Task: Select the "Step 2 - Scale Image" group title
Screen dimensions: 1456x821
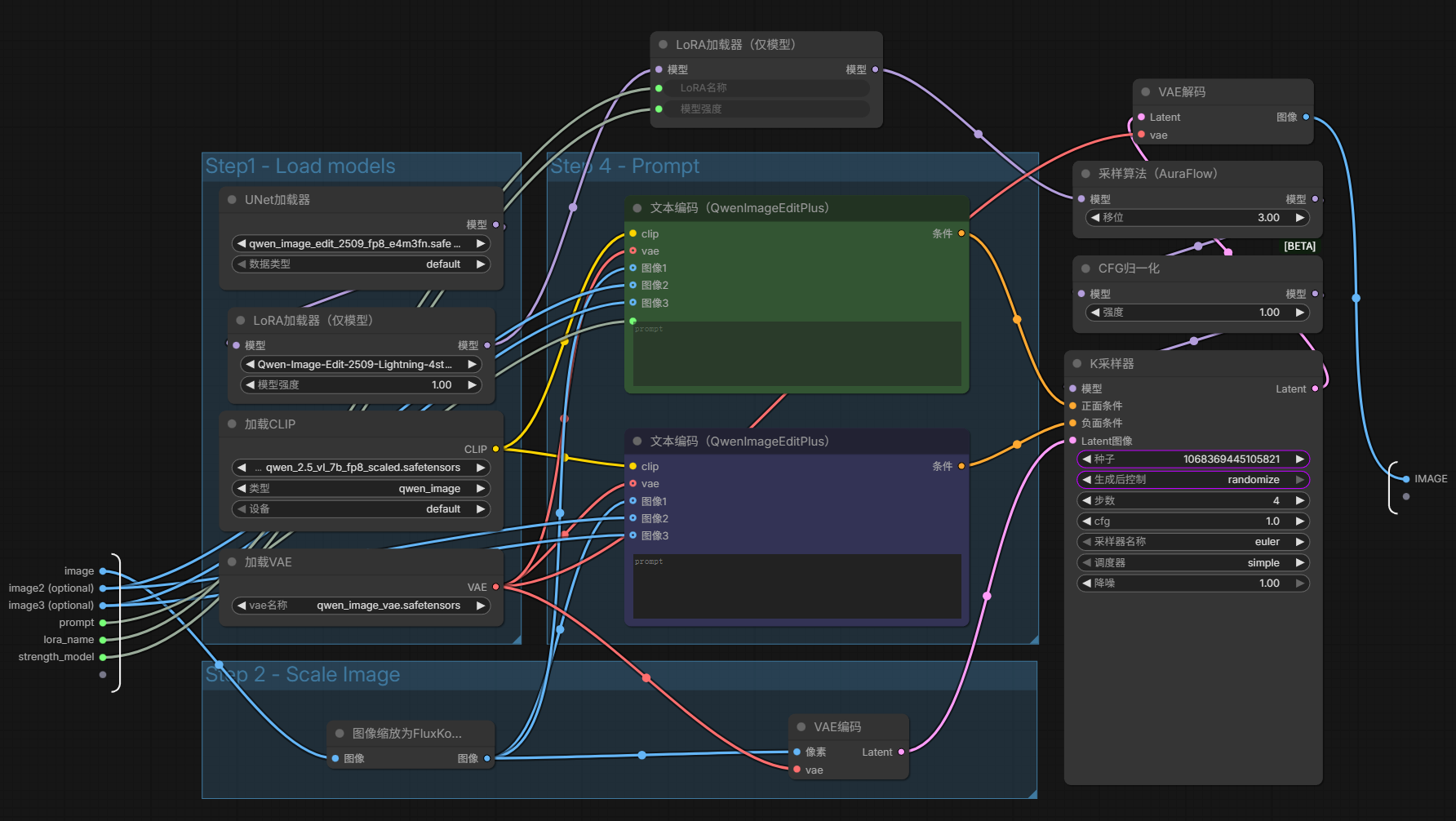Action: click(x=303, y=675)
